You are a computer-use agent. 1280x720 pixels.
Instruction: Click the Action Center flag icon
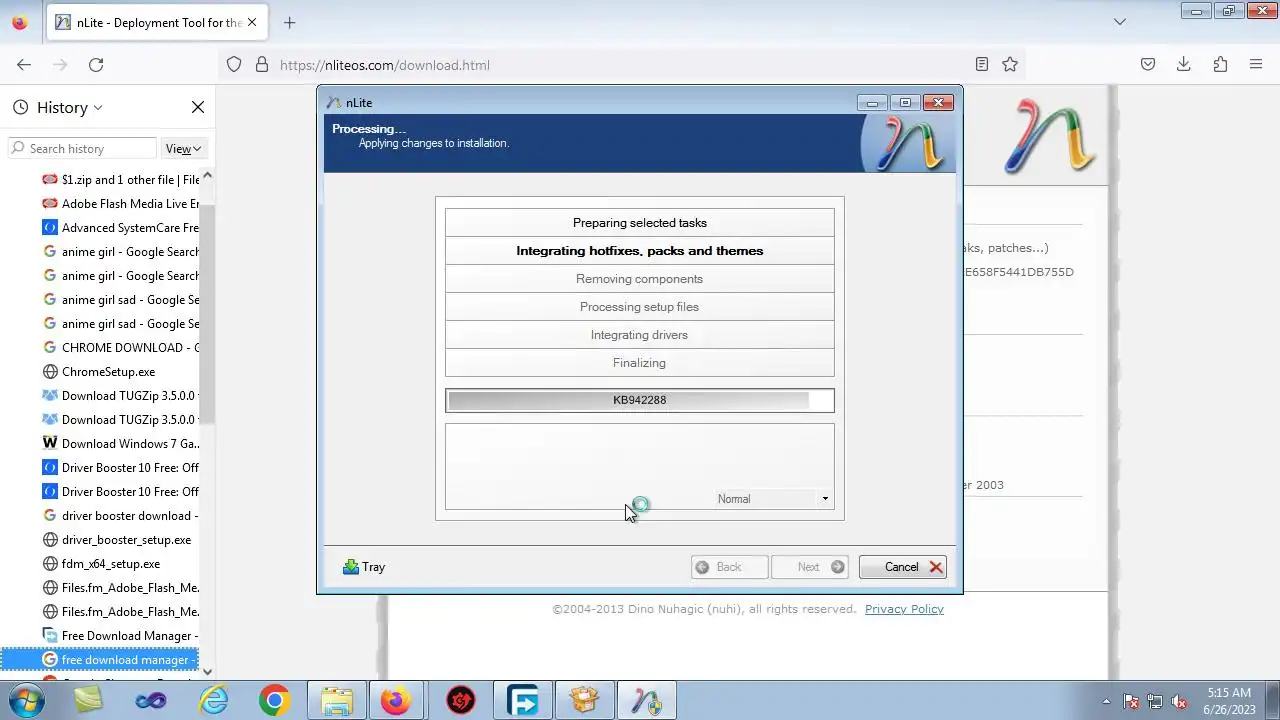pos(1131,701)
